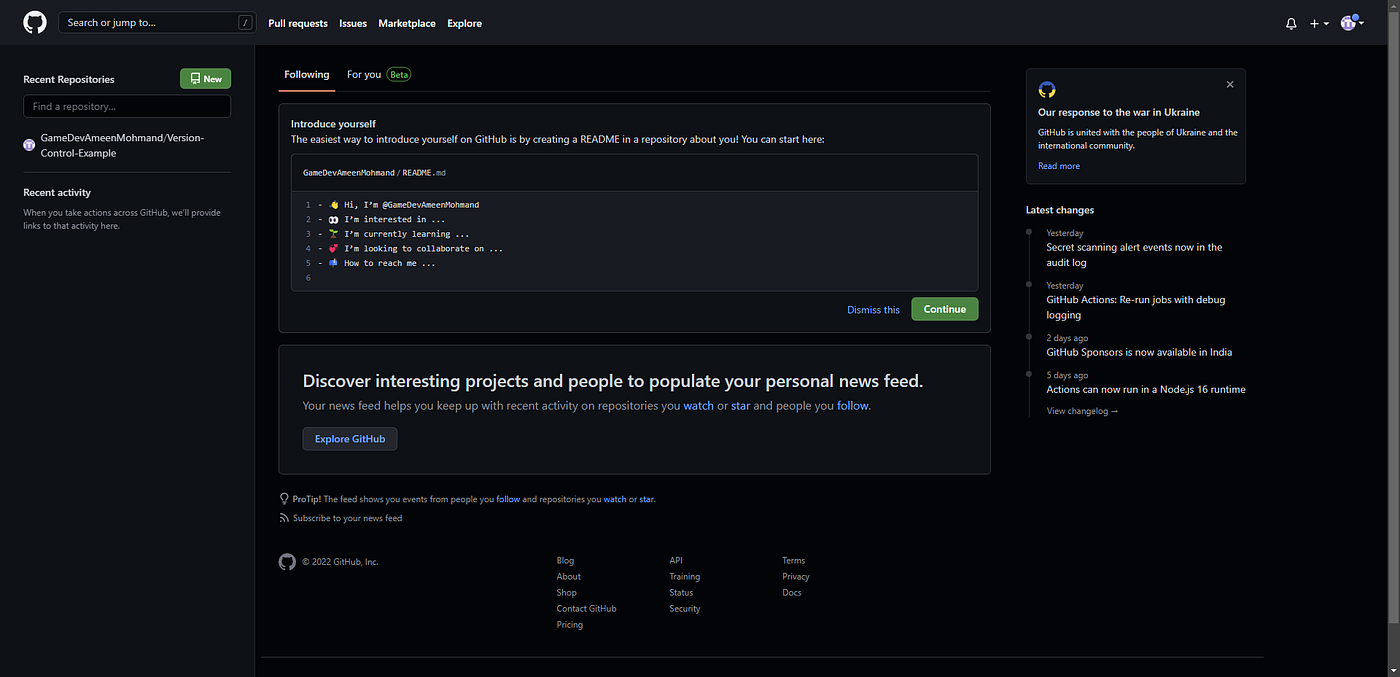Click the ProTip lightbulb icon
1400x677 pixels.
tap(285, 498)
